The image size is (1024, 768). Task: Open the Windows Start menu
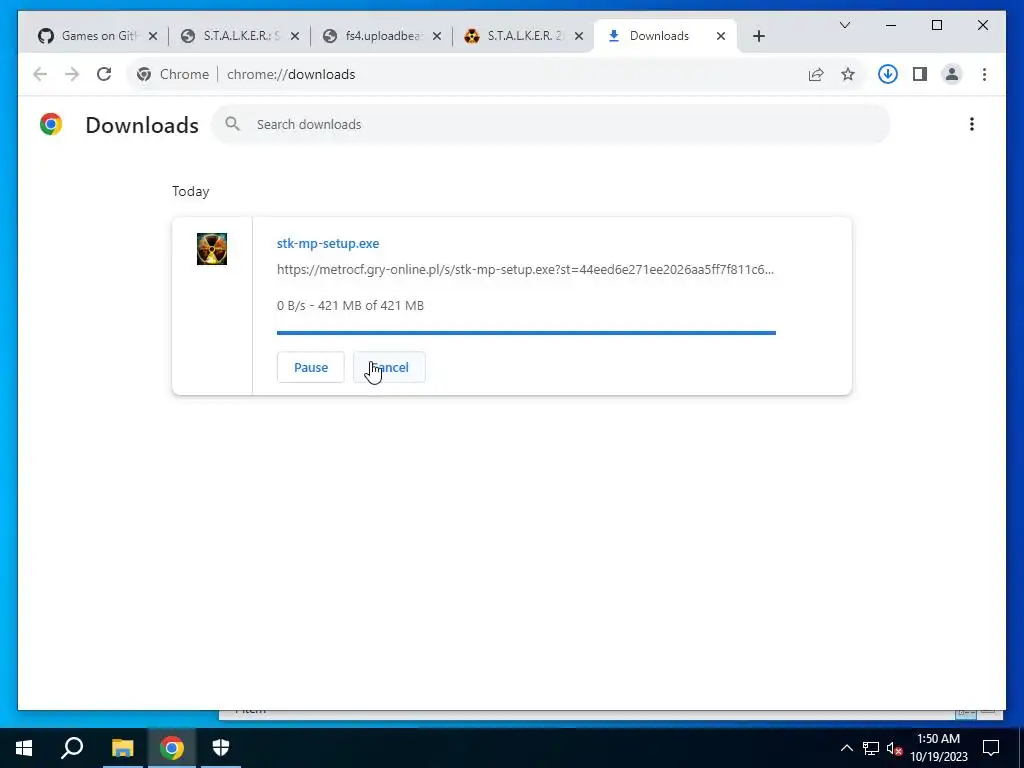coord(24,748)
